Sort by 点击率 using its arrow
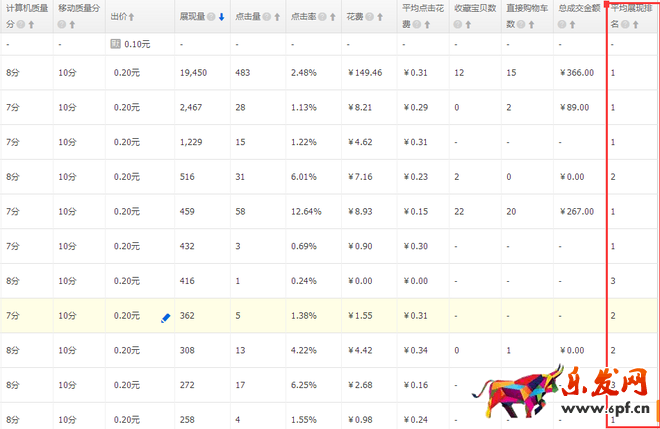Screen dimensions: 660x429 (x=332, y=17)
